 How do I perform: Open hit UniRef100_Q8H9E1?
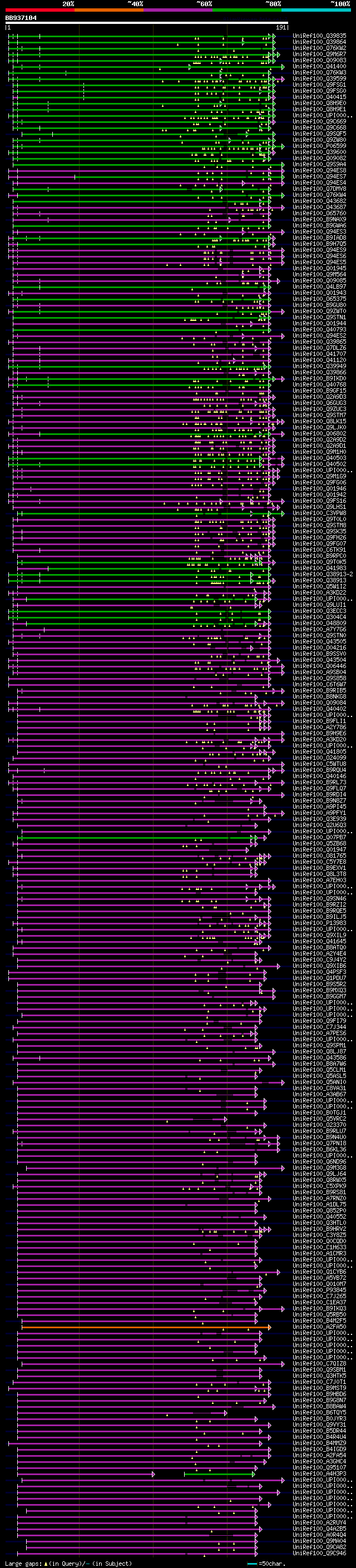319,110
